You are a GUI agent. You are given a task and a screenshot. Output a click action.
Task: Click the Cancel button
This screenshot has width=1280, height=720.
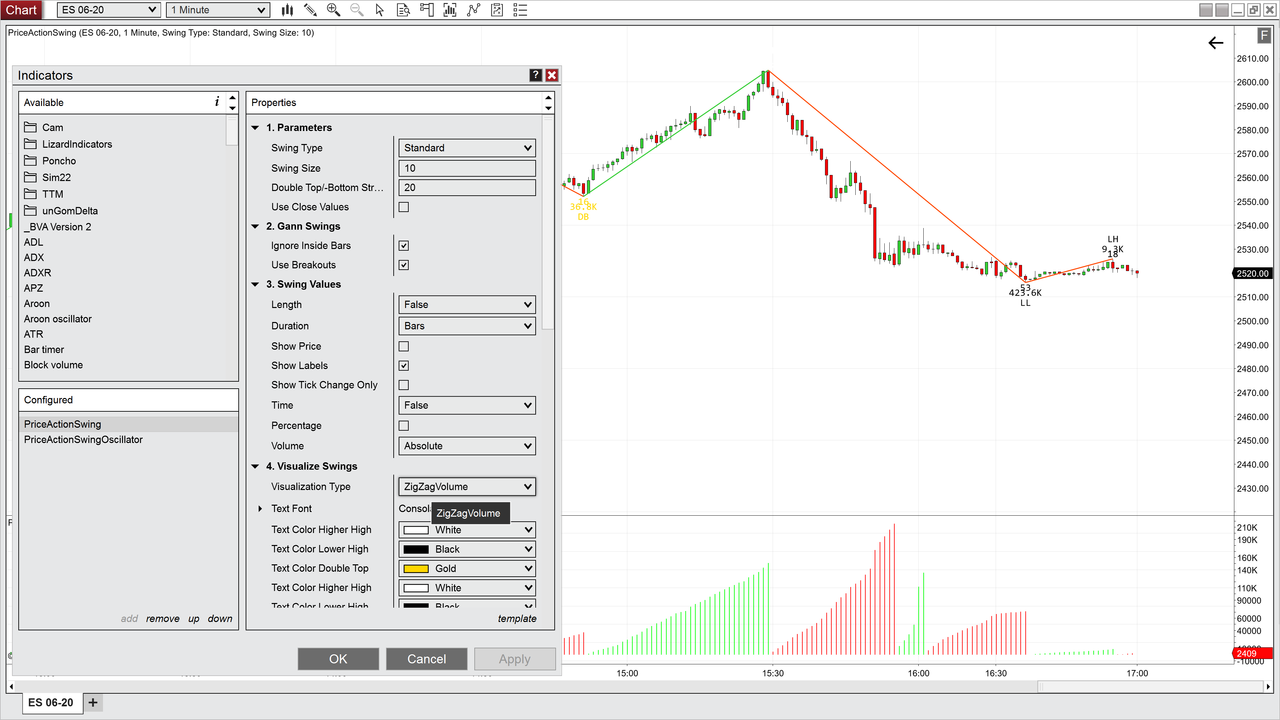tap(426, 659)
